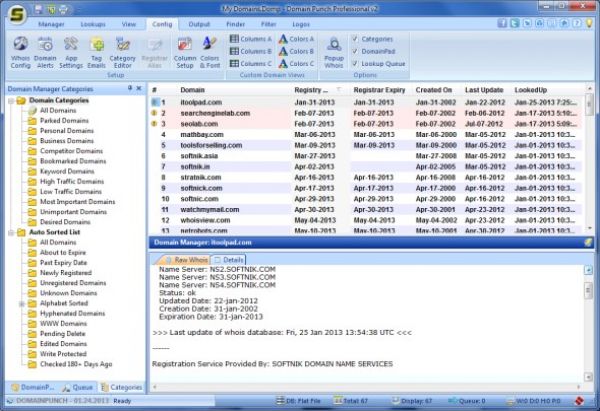
Task: Switch to the DomainPad bottom tab
Action: click(33, 387)
